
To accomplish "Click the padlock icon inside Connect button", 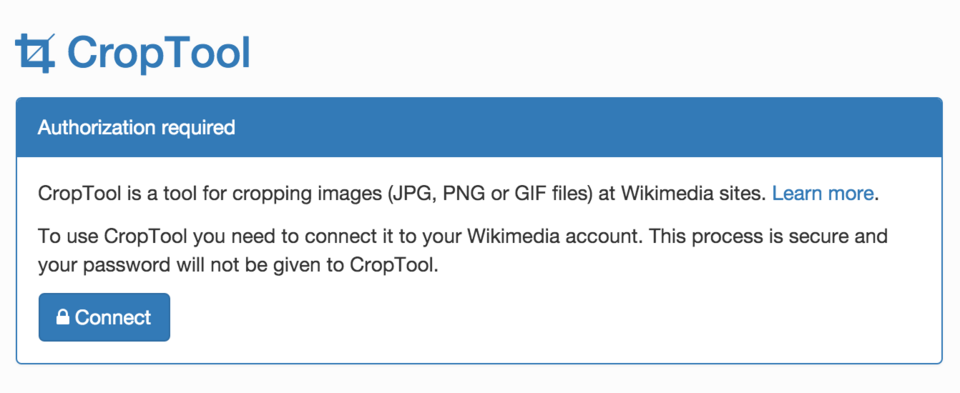I will 62,317.
